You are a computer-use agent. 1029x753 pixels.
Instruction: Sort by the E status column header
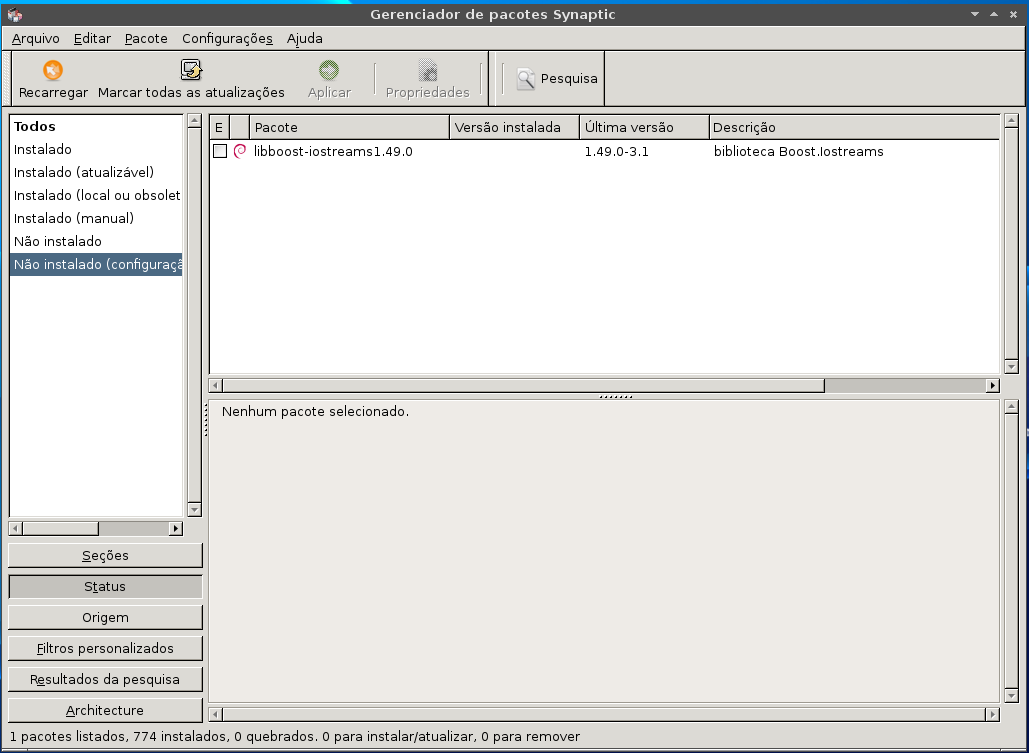coord(219,127)
